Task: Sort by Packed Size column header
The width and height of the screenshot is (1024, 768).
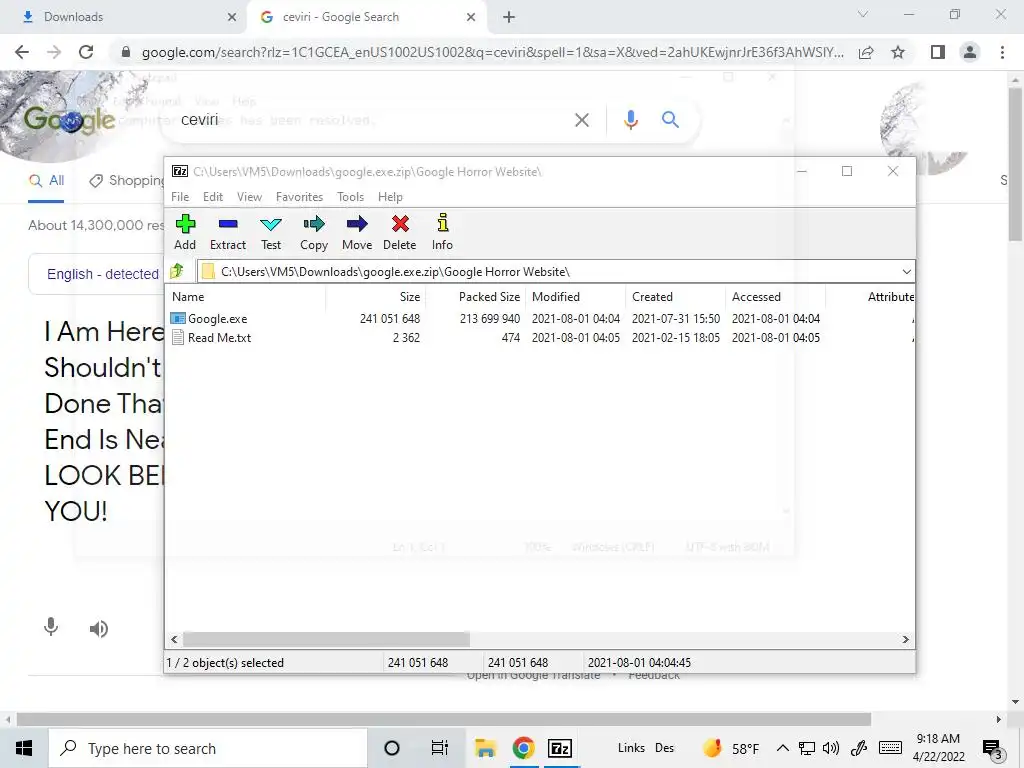Action: [475, 296]
